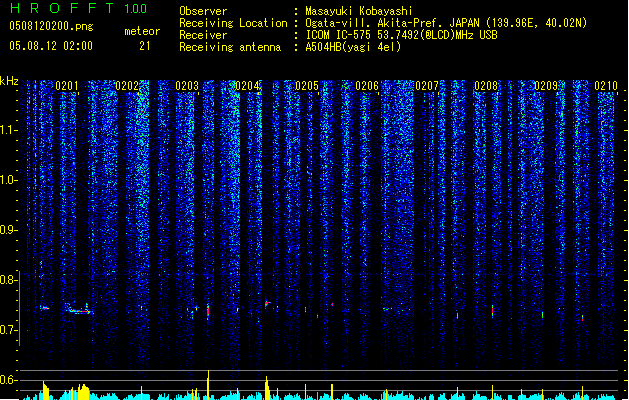Click the Receiving antenna label
The height and width of the screenshot is (400, 629).
[x=230, y=47]
